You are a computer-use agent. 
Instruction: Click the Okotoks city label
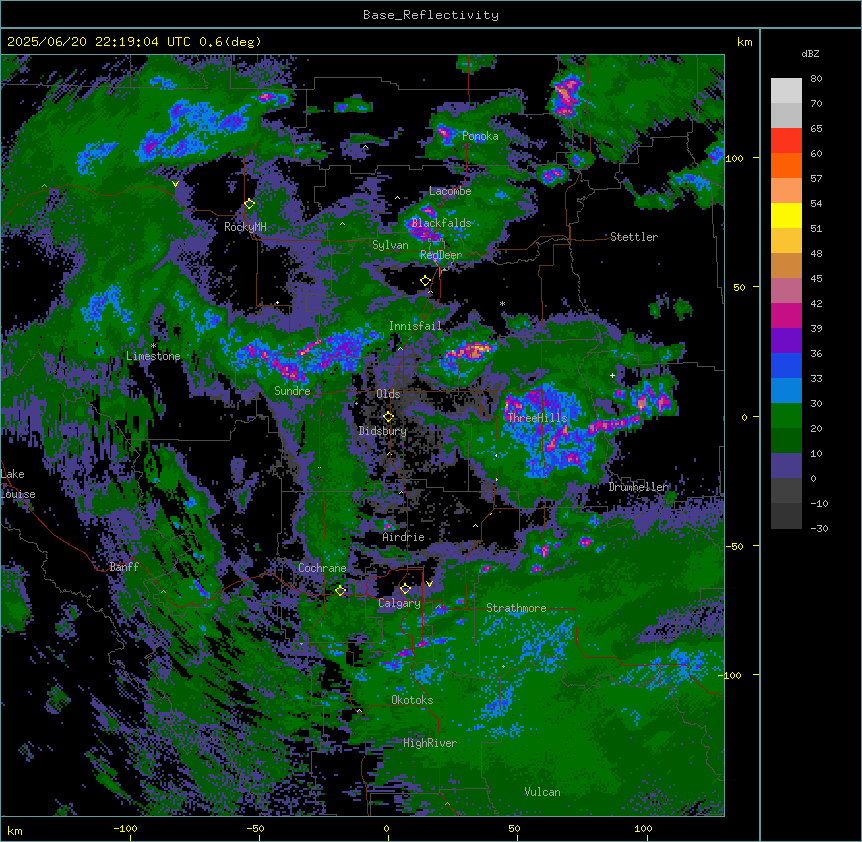(x=412, y=700)
